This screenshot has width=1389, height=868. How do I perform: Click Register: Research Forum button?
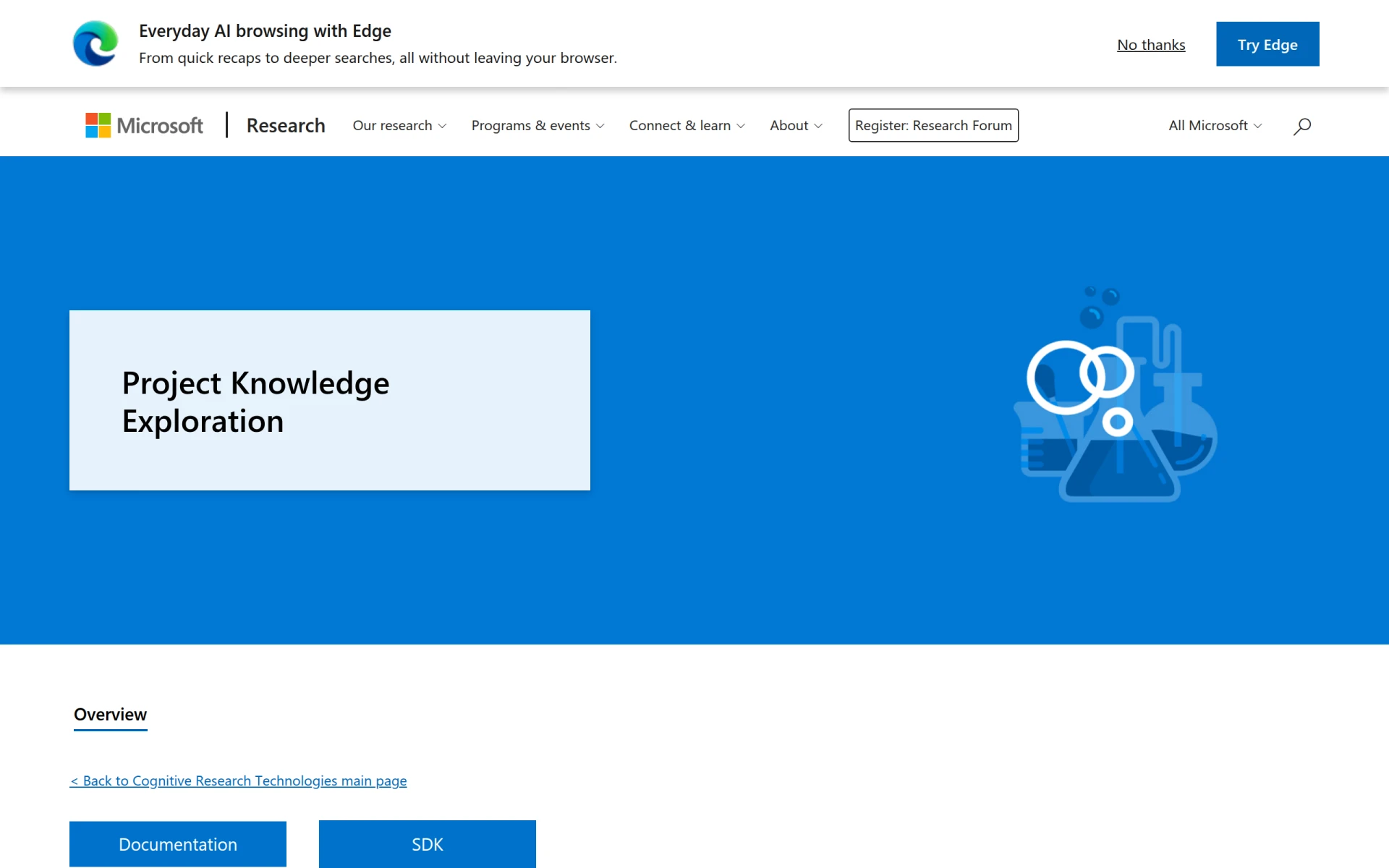[933, 125]
